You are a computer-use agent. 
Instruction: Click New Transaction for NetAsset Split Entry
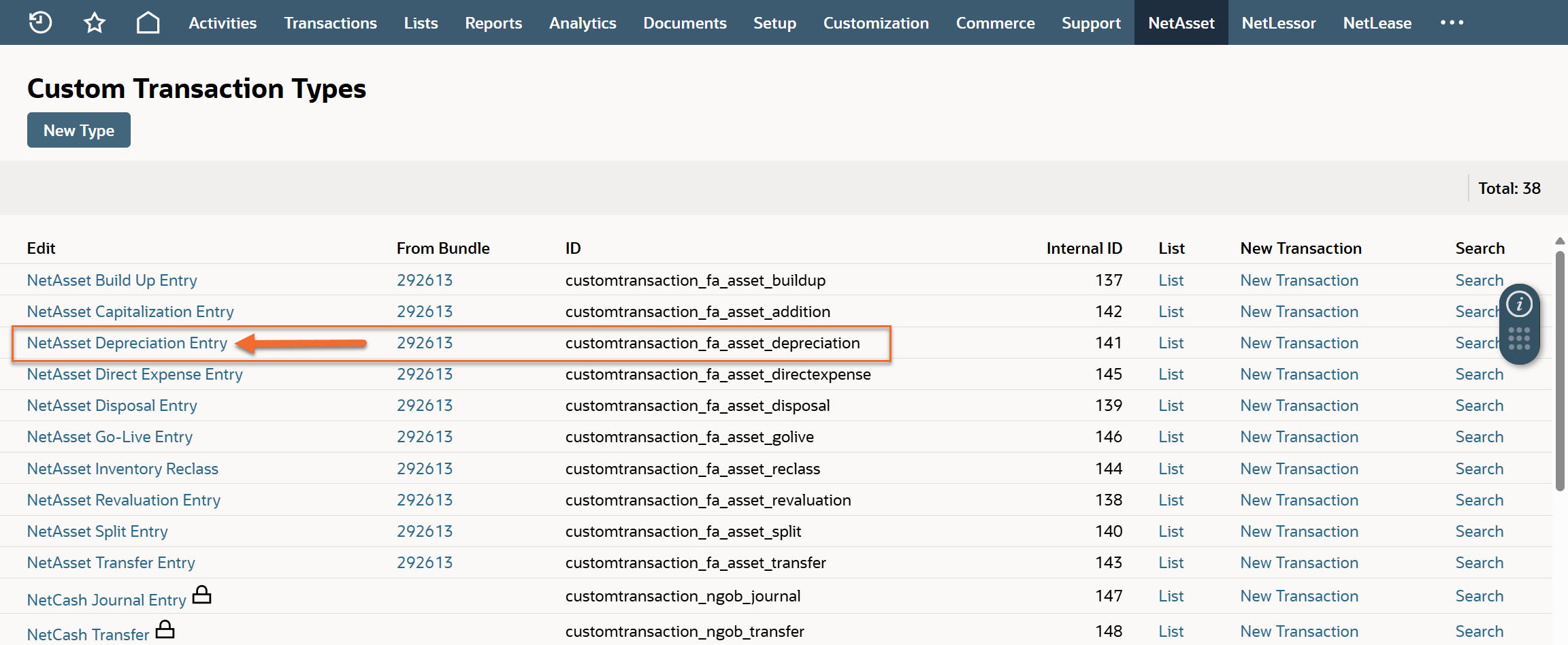coord(1298,531)
